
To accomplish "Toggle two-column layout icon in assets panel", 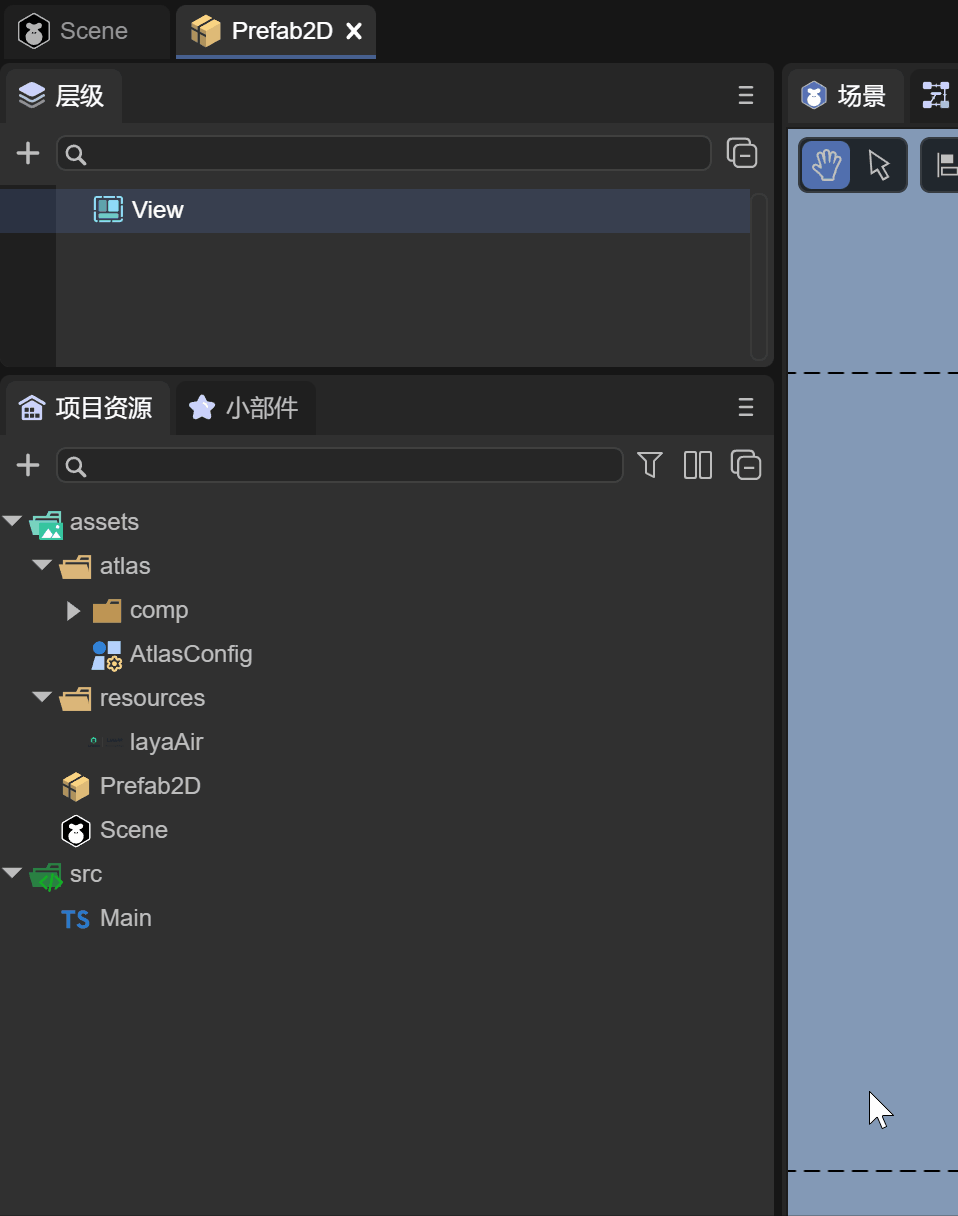I will pos(697,465).
